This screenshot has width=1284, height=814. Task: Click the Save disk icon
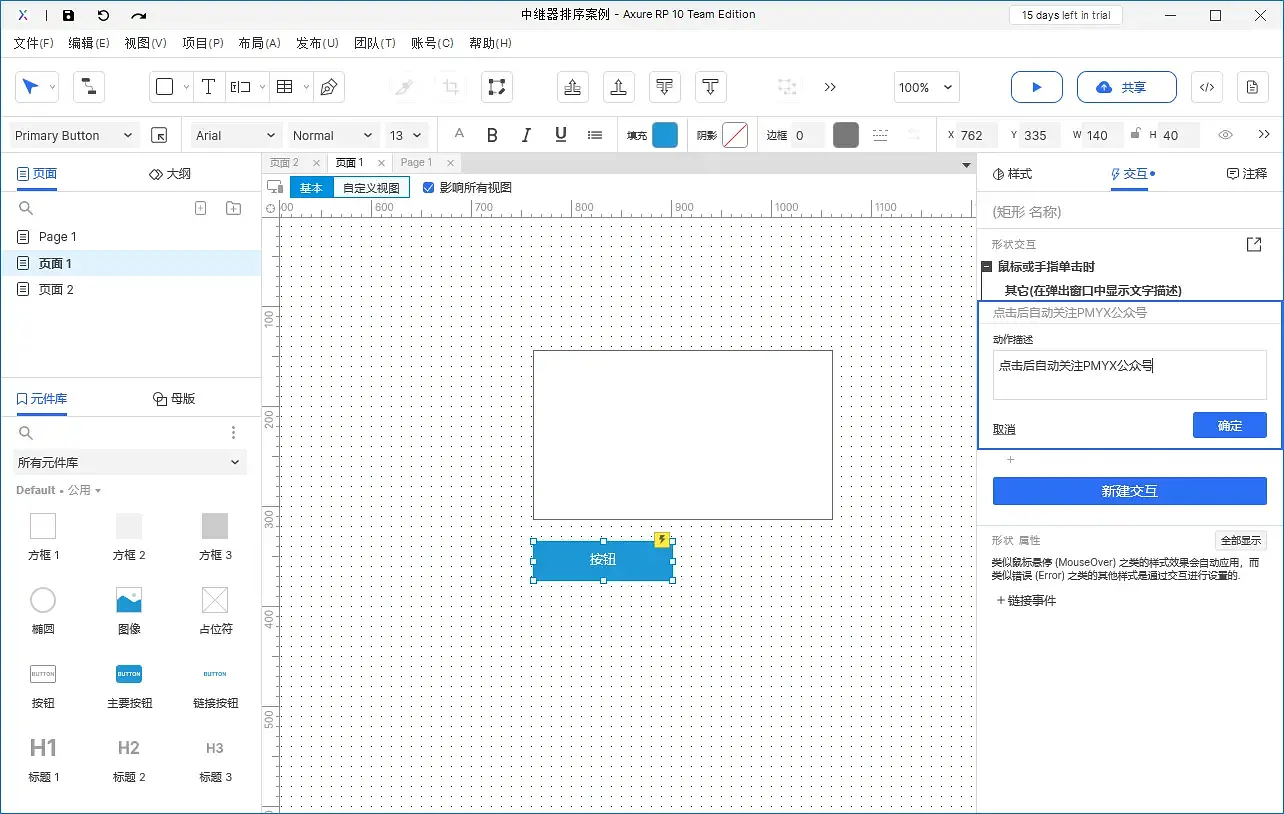click(x=68, y=15)
